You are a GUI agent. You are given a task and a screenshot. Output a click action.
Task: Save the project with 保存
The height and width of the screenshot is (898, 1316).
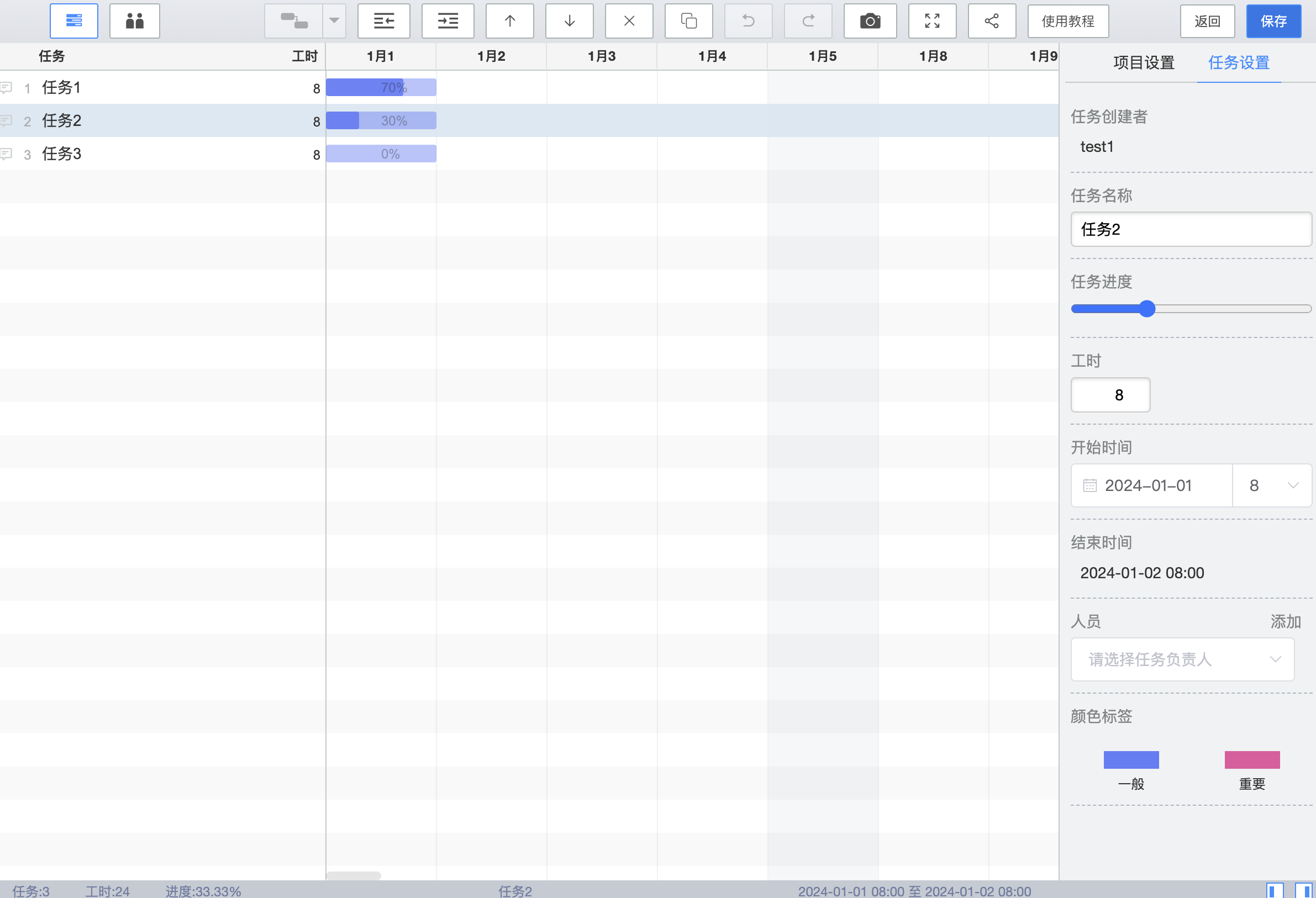click(x=1273, y=21)
